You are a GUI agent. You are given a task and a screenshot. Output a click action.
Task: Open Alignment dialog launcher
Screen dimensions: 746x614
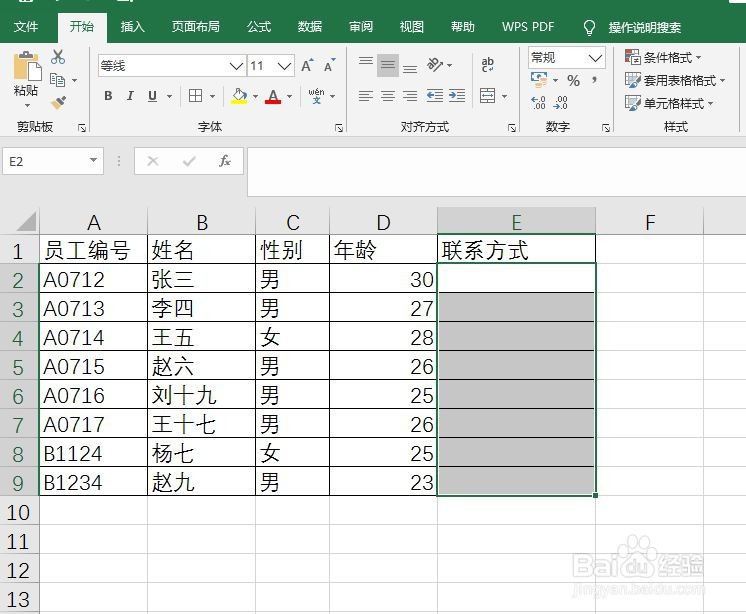click(512, 127)
